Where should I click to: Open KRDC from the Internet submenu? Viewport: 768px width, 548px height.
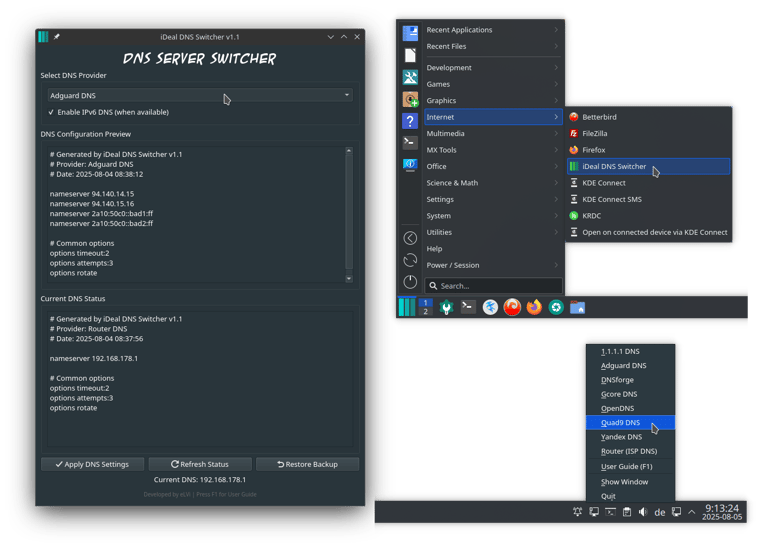(x=648, y=215)
